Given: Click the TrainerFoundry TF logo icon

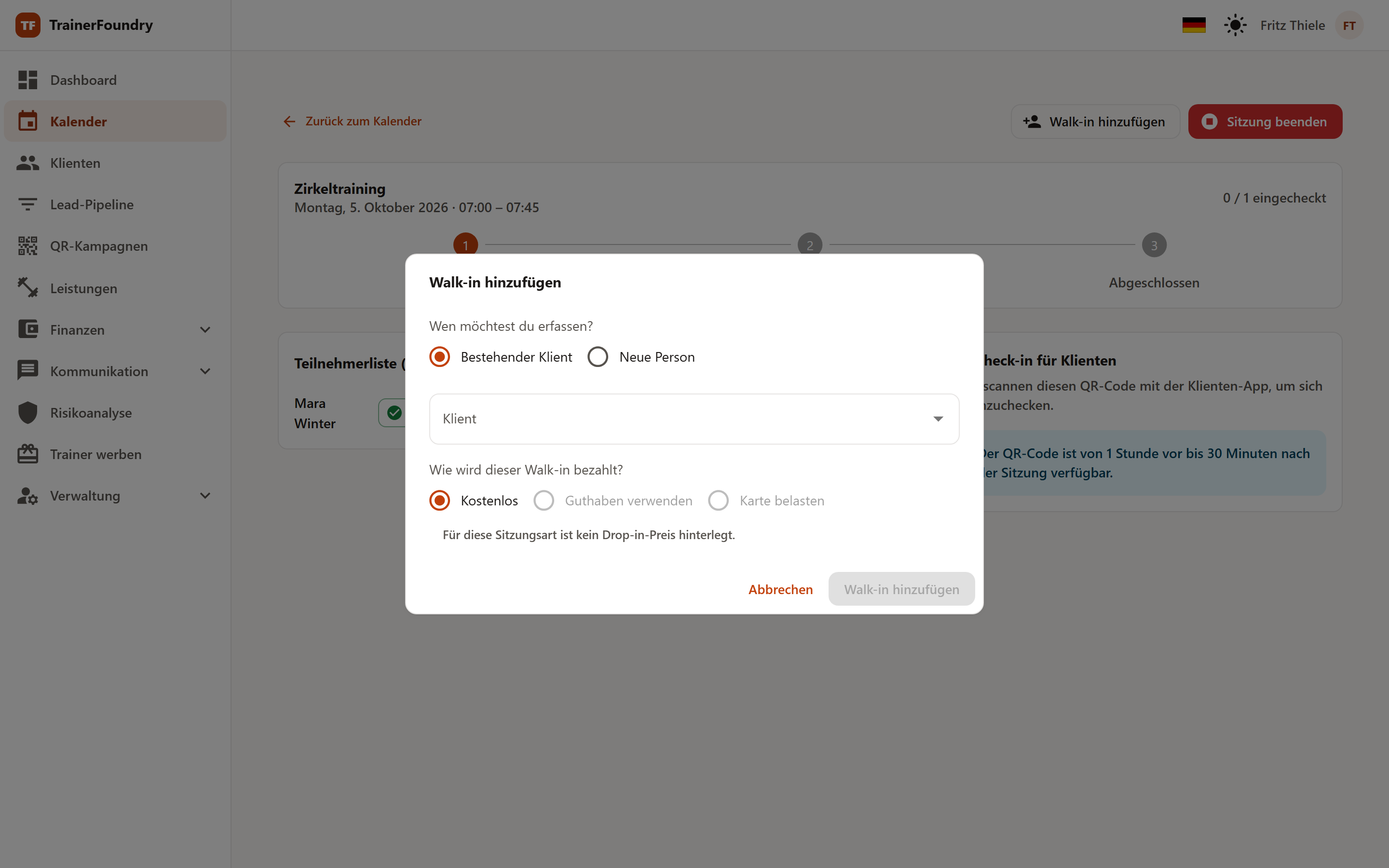Looking at the screenshot, I should pos(27,25).
